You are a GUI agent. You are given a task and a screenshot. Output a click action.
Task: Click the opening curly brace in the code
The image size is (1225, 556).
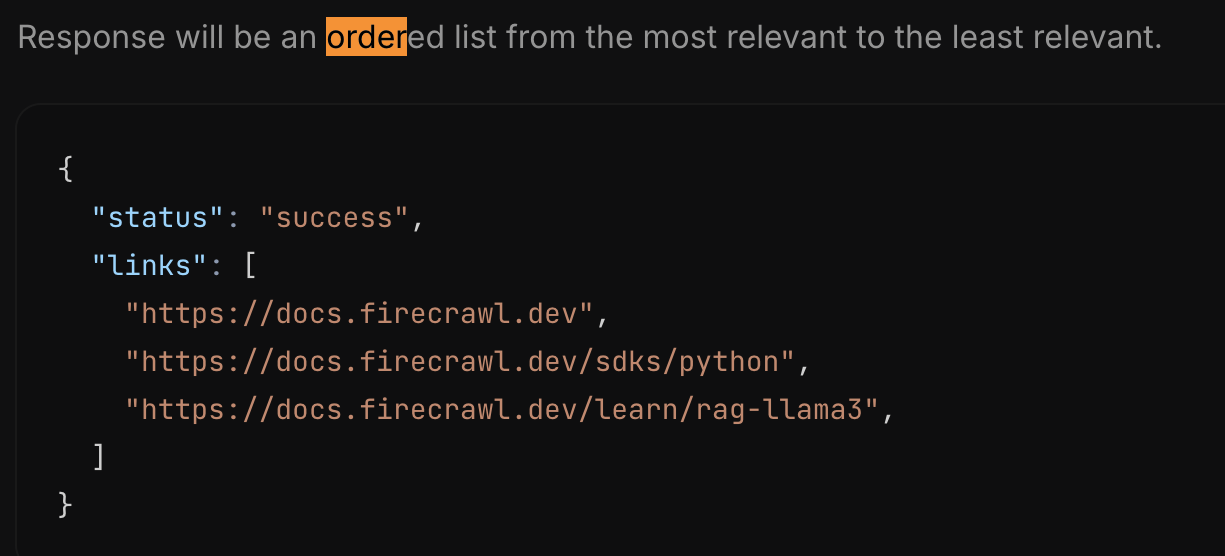[x=66, y=169]
